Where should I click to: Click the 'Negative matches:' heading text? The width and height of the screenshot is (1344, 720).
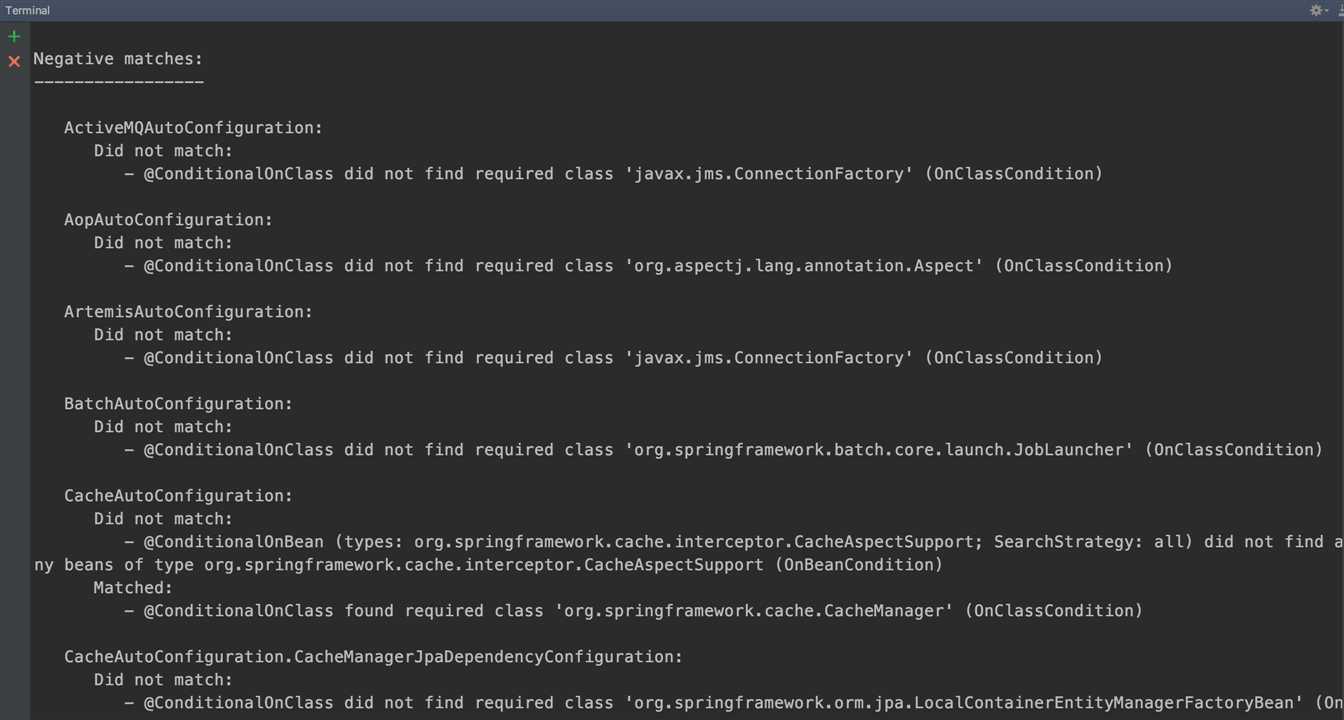(118, 59)
